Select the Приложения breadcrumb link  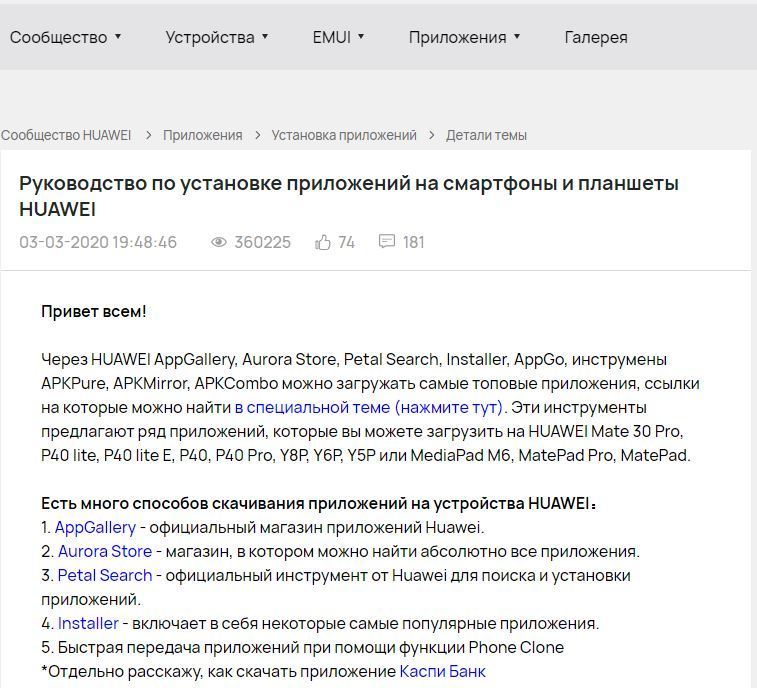coord(203,135)
